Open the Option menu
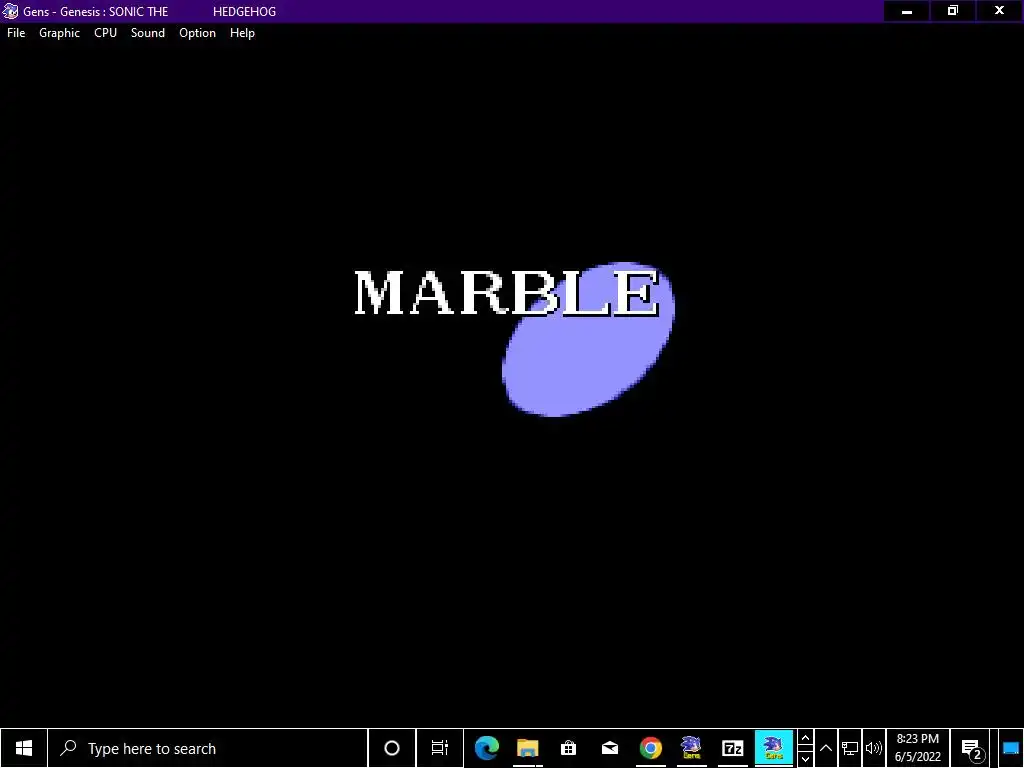Viewport: 1024px width, 768px height. [197, 33]
